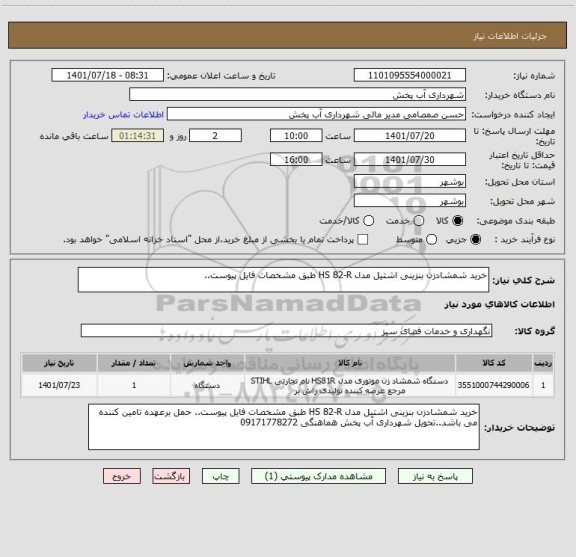
Task: Click the نام کالا column header
Action: 350,363
